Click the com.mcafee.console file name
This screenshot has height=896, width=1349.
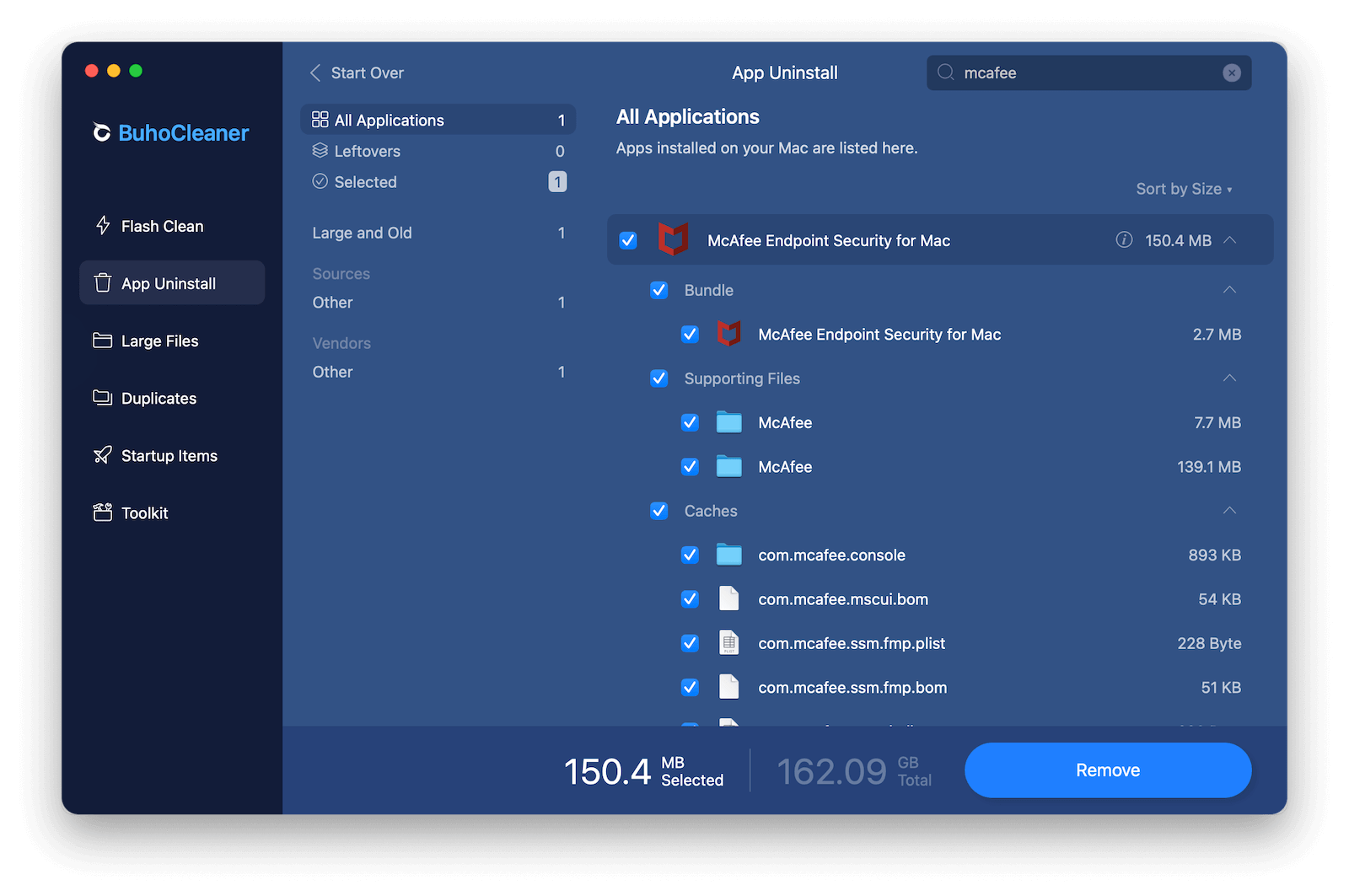click(831, 555)
